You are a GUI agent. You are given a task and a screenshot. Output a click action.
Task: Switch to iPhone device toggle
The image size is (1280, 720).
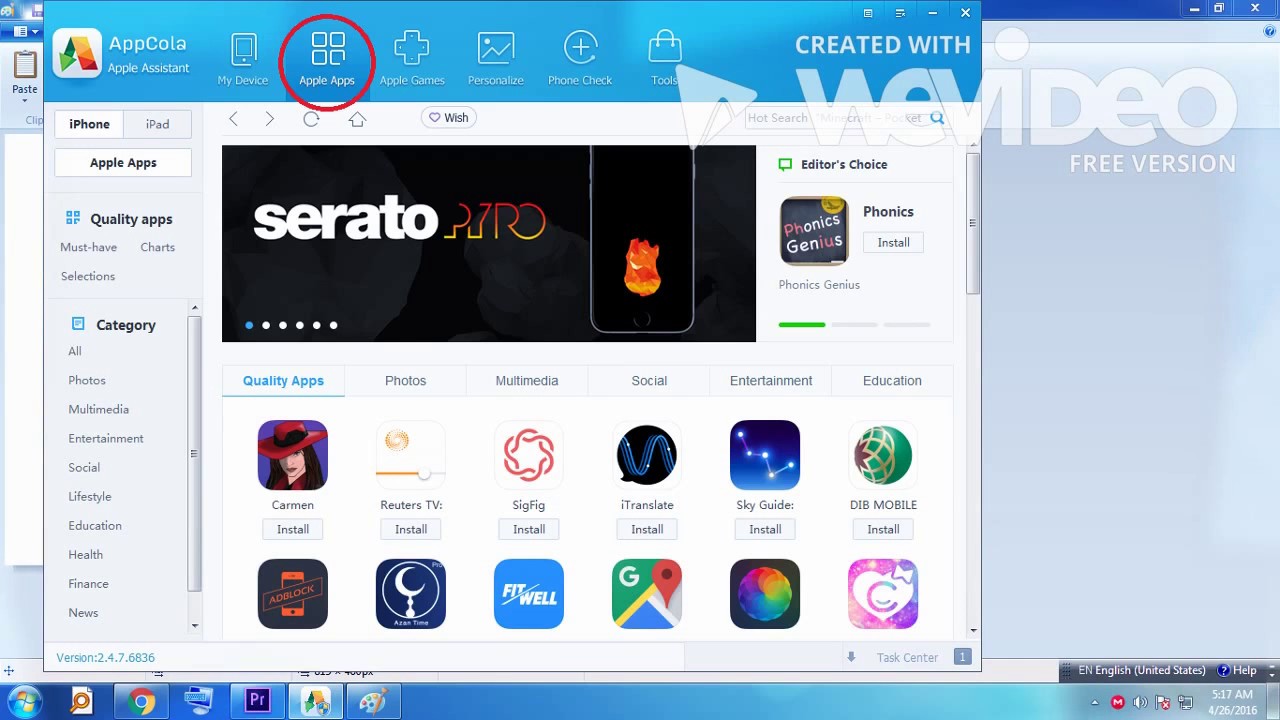[x=89, y=124]
